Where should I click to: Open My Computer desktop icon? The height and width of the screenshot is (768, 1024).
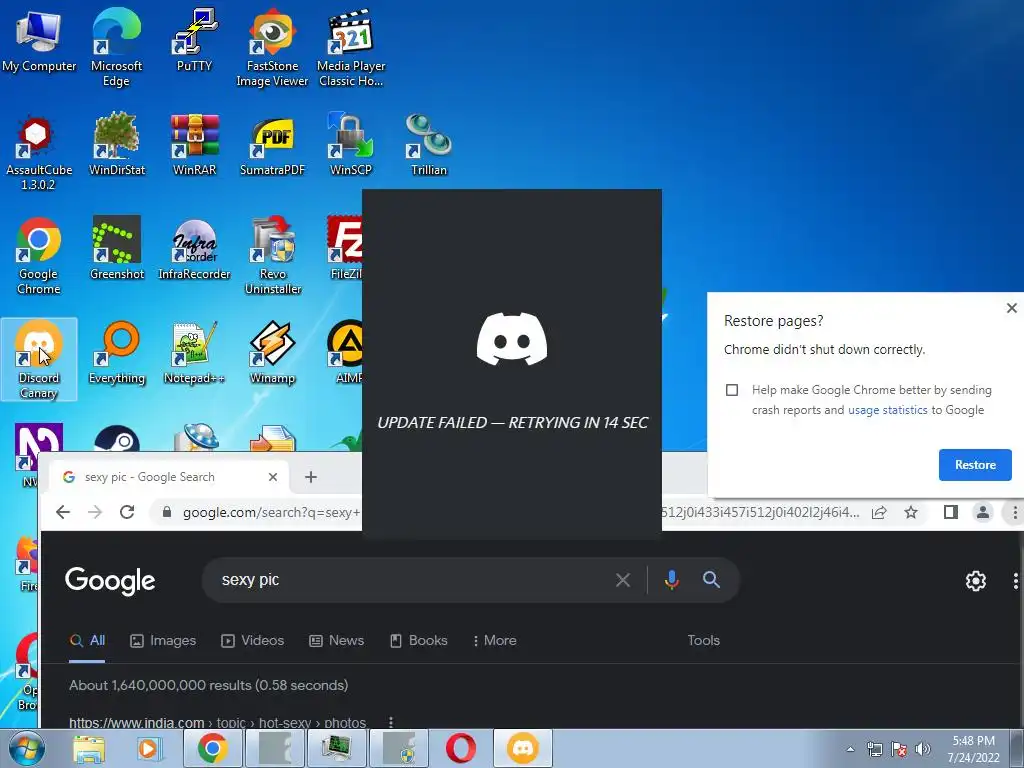point(39,42)
